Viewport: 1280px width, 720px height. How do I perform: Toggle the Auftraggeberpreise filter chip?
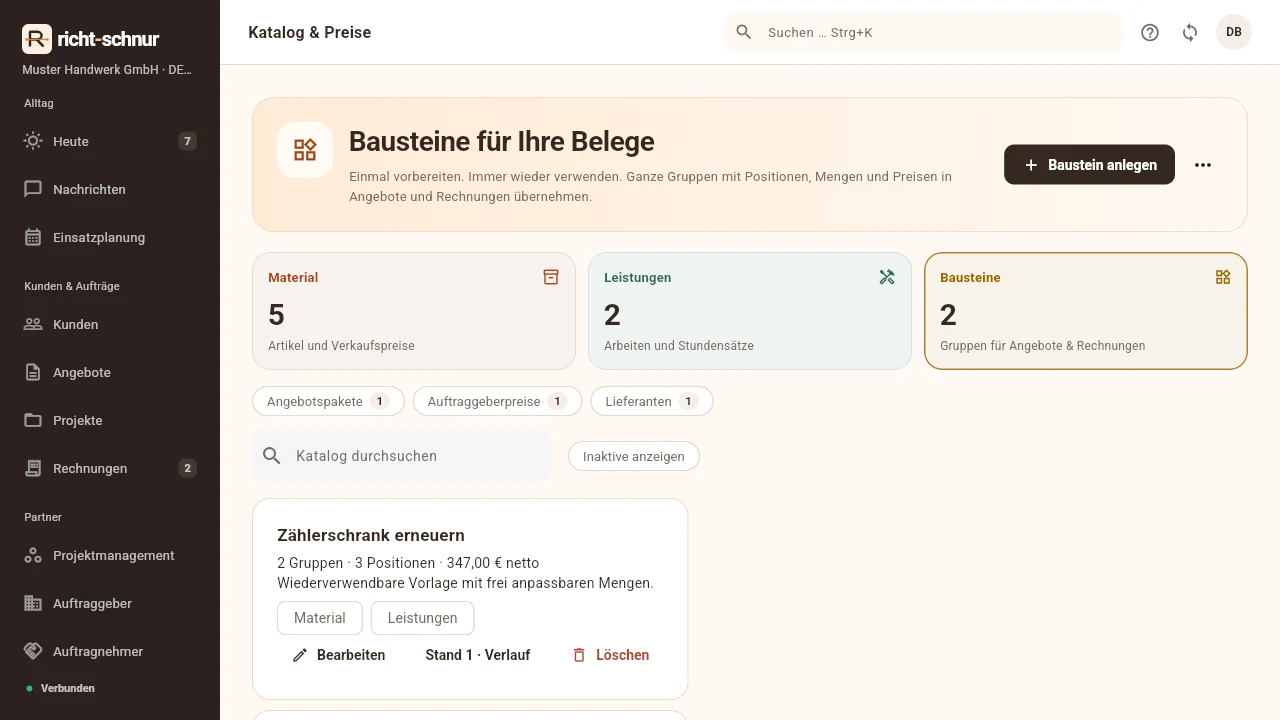pyautogui.click(x=497, y=401)
